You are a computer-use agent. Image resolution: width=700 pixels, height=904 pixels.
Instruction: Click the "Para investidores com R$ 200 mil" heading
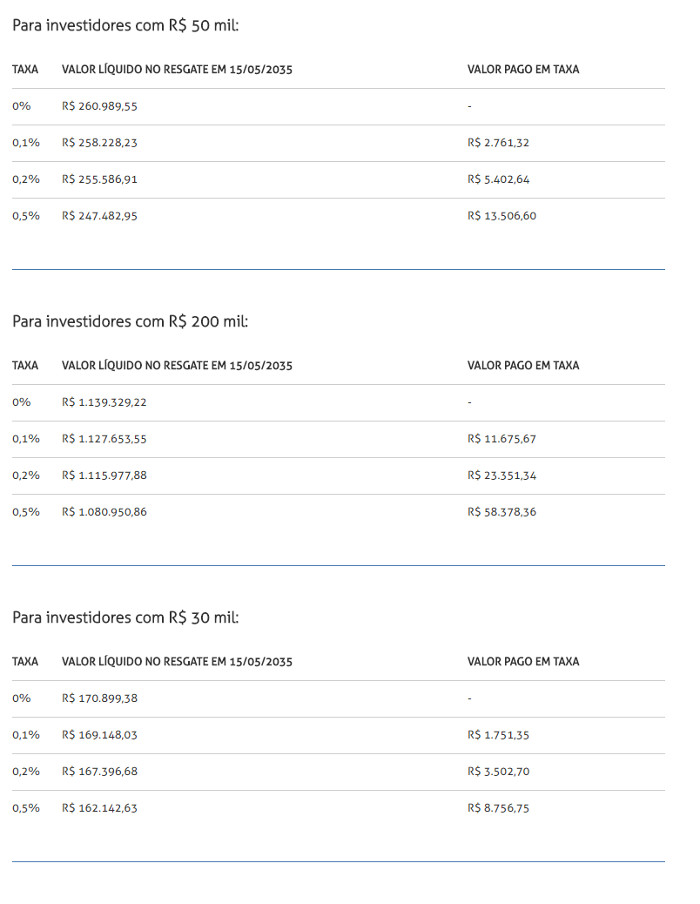coord(130,321)
